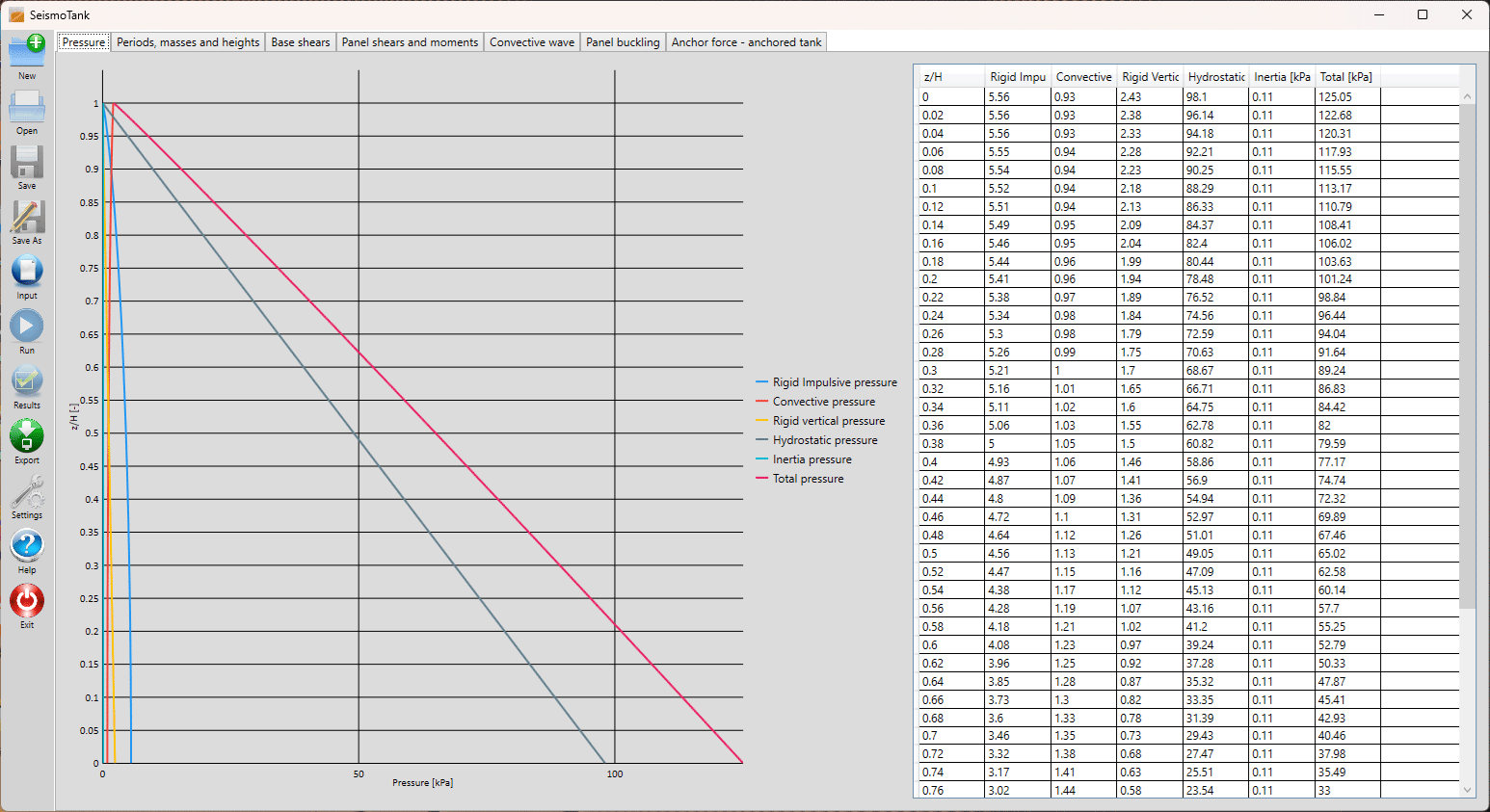Go to the Panel buckling tab

pyautogui.click(x=623, y=42)
